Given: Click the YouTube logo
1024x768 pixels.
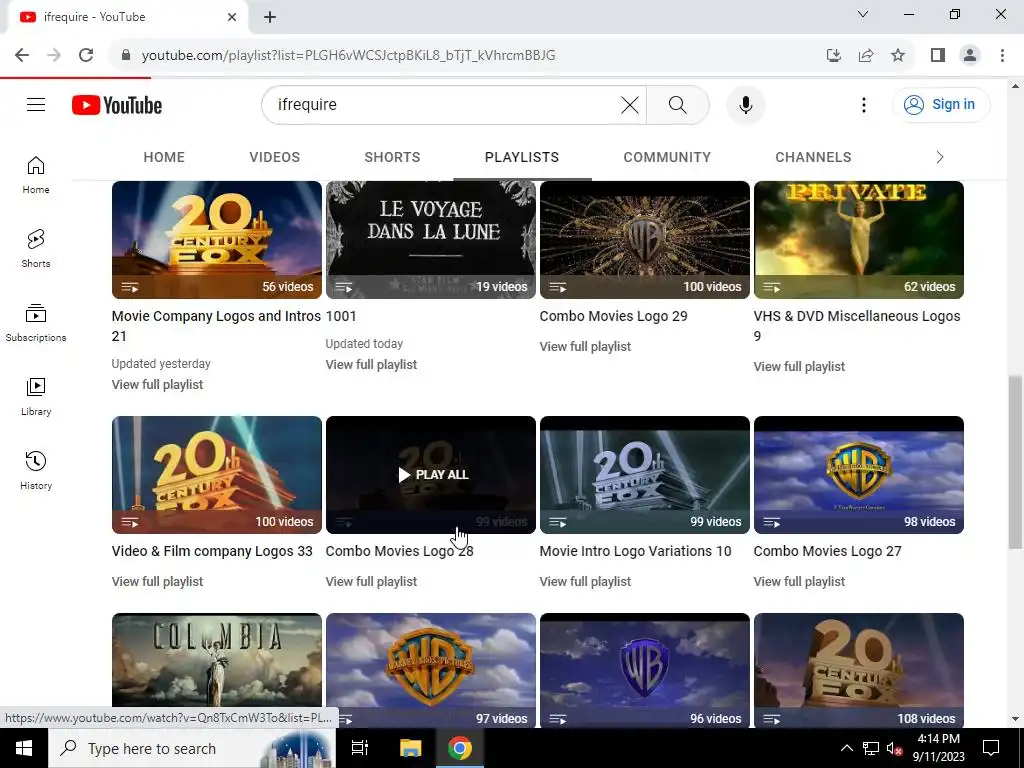Looking at the screenshot, I should click(x=117, y=105).
